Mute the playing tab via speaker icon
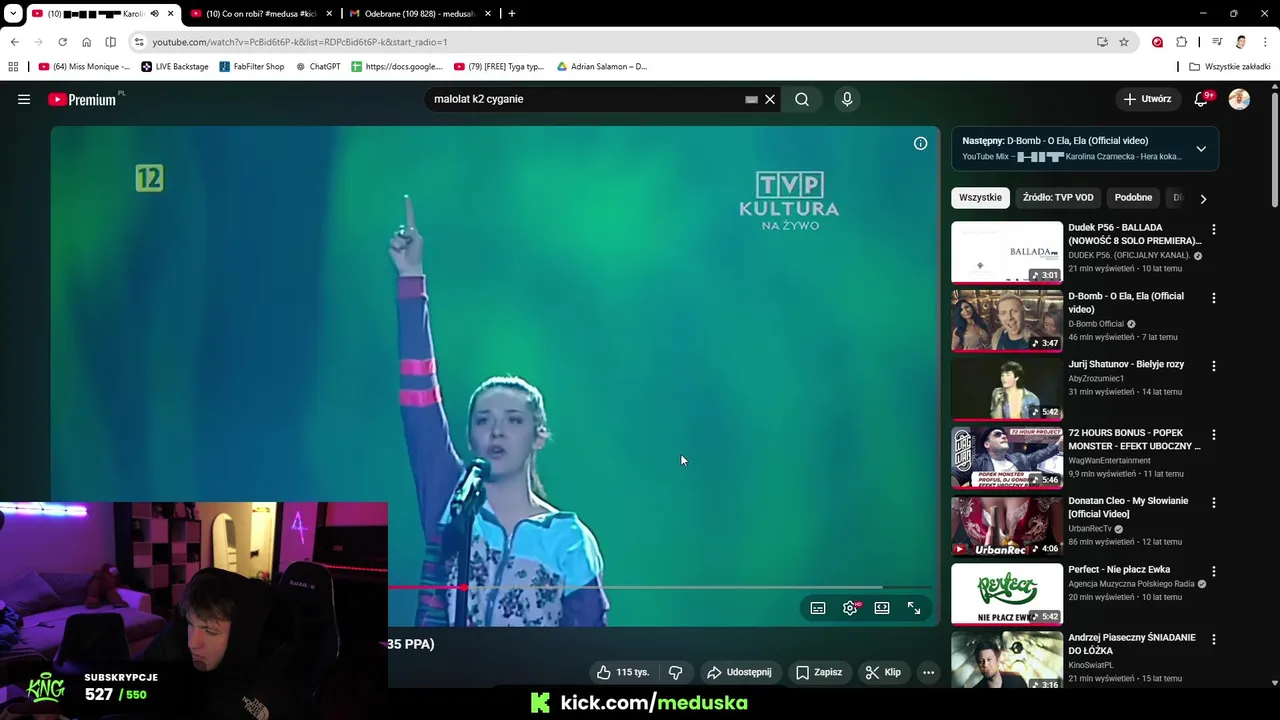Screen dimensions: 1280x720 pos(154,14)
